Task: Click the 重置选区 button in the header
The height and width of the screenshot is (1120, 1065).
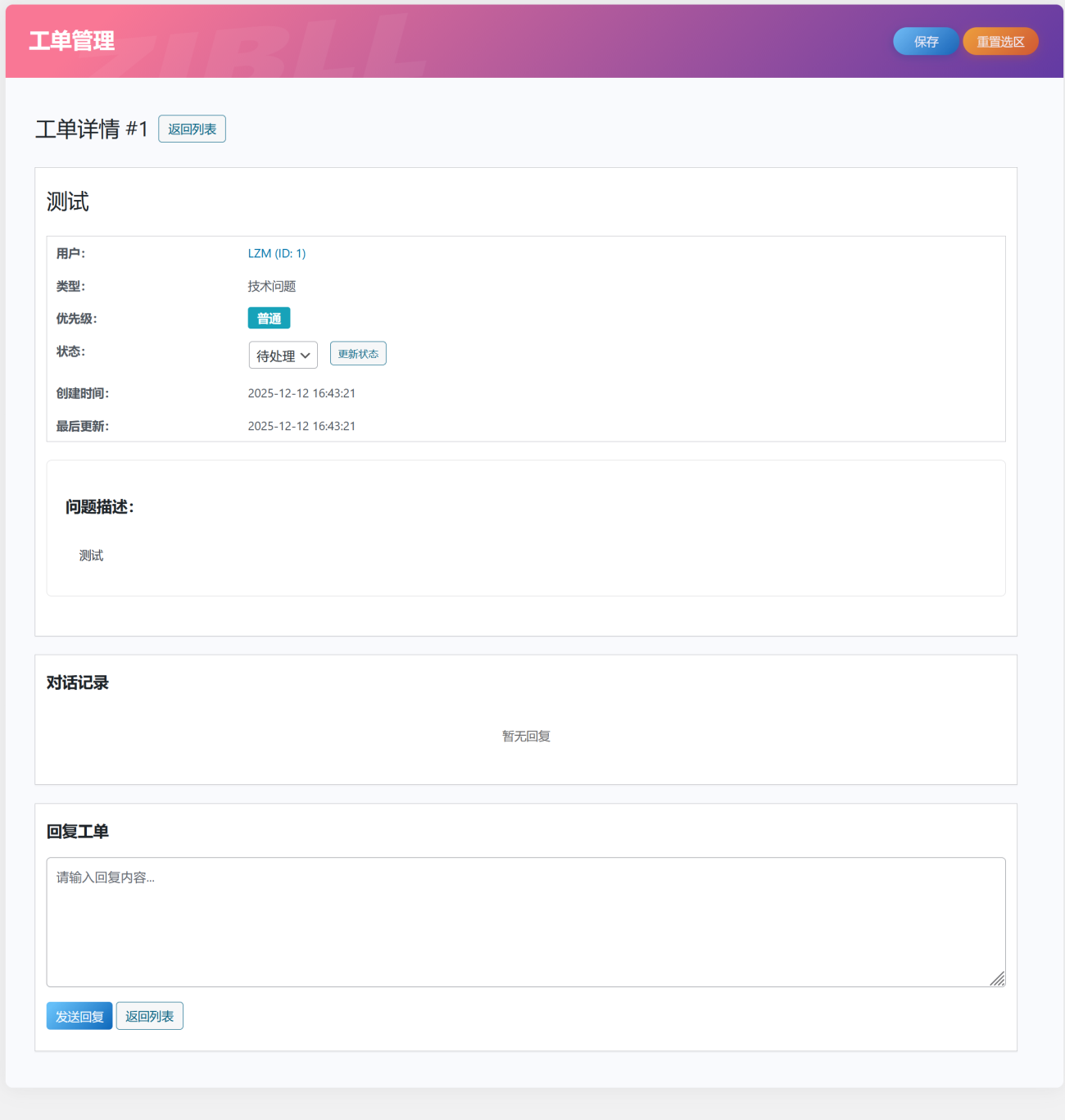Action: coord(1000,41)
